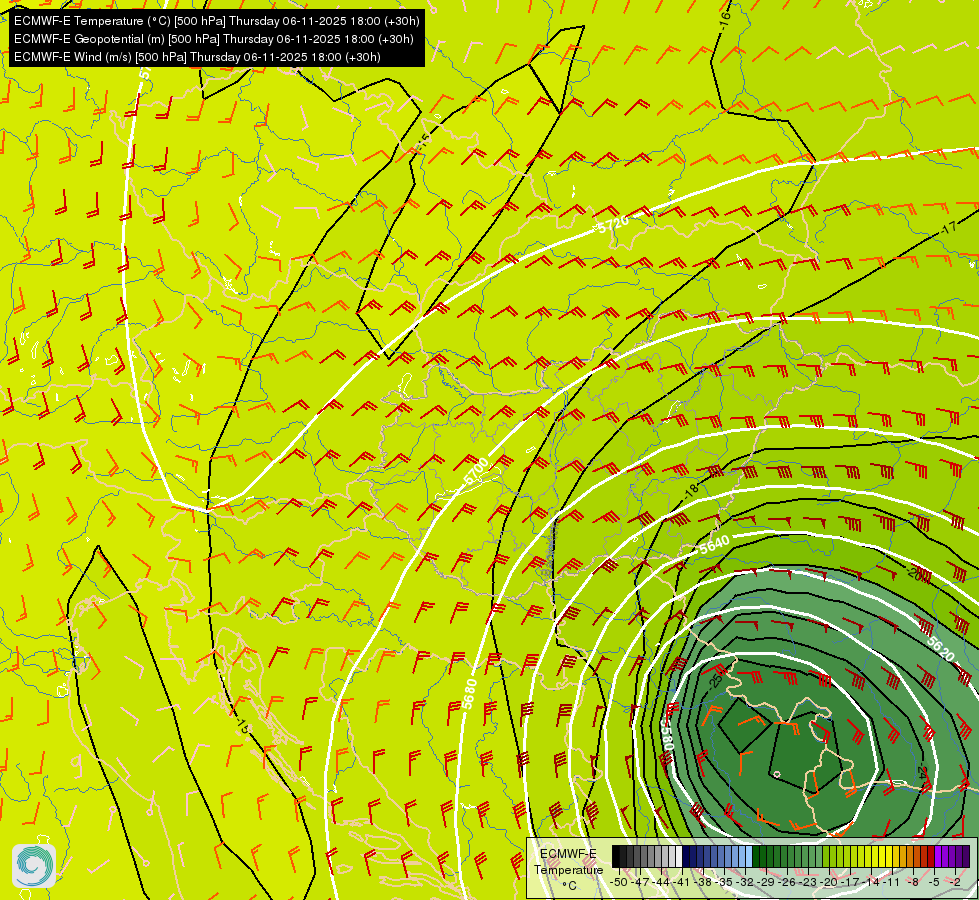Click the -2 value on the legend scale
Screen dimensions: 979x900
955,882
